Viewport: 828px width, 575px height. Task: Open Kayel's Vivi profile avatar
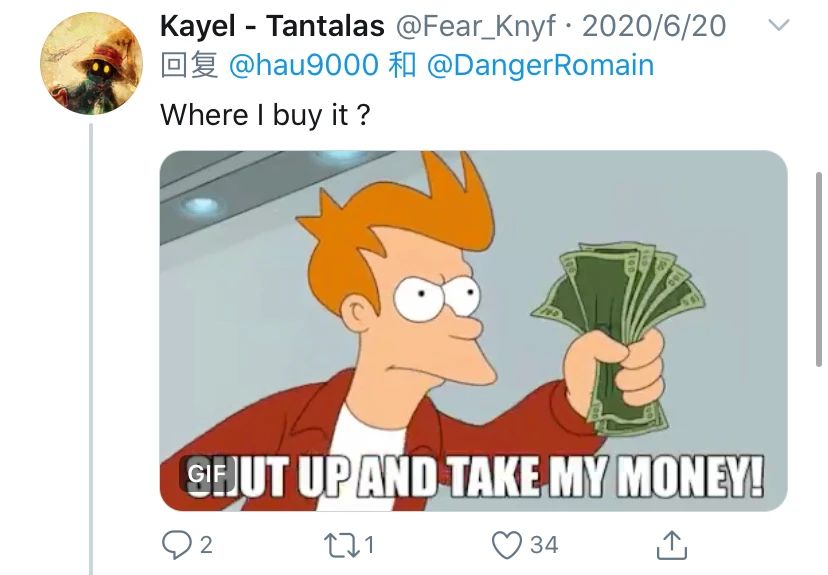91,63
